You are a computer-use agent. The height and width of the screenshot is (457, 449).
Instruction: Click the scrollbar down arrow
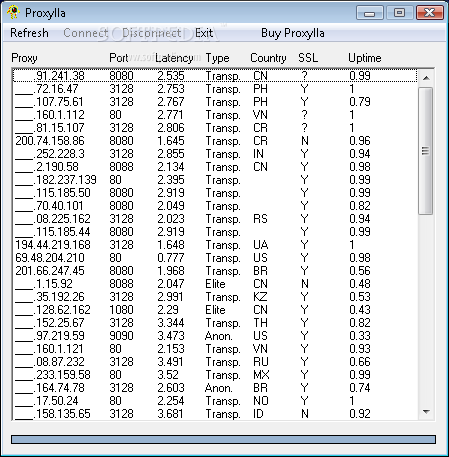[426, 412]
